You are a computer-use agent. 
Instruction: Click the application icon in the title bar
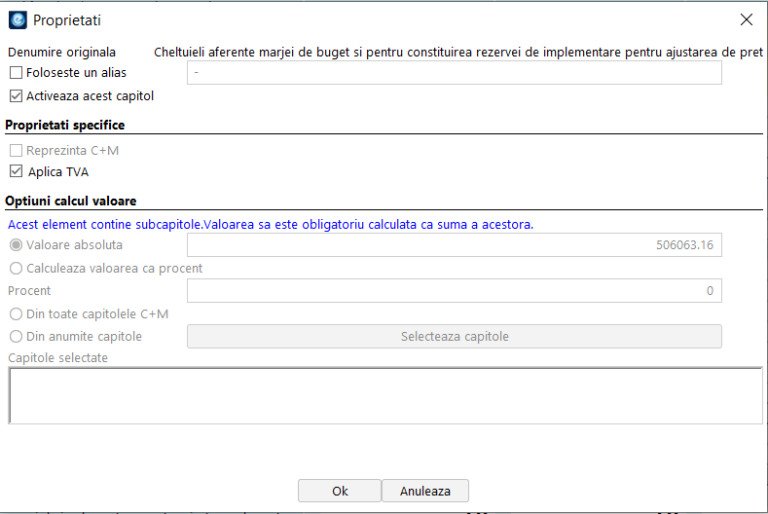(17, 20)
